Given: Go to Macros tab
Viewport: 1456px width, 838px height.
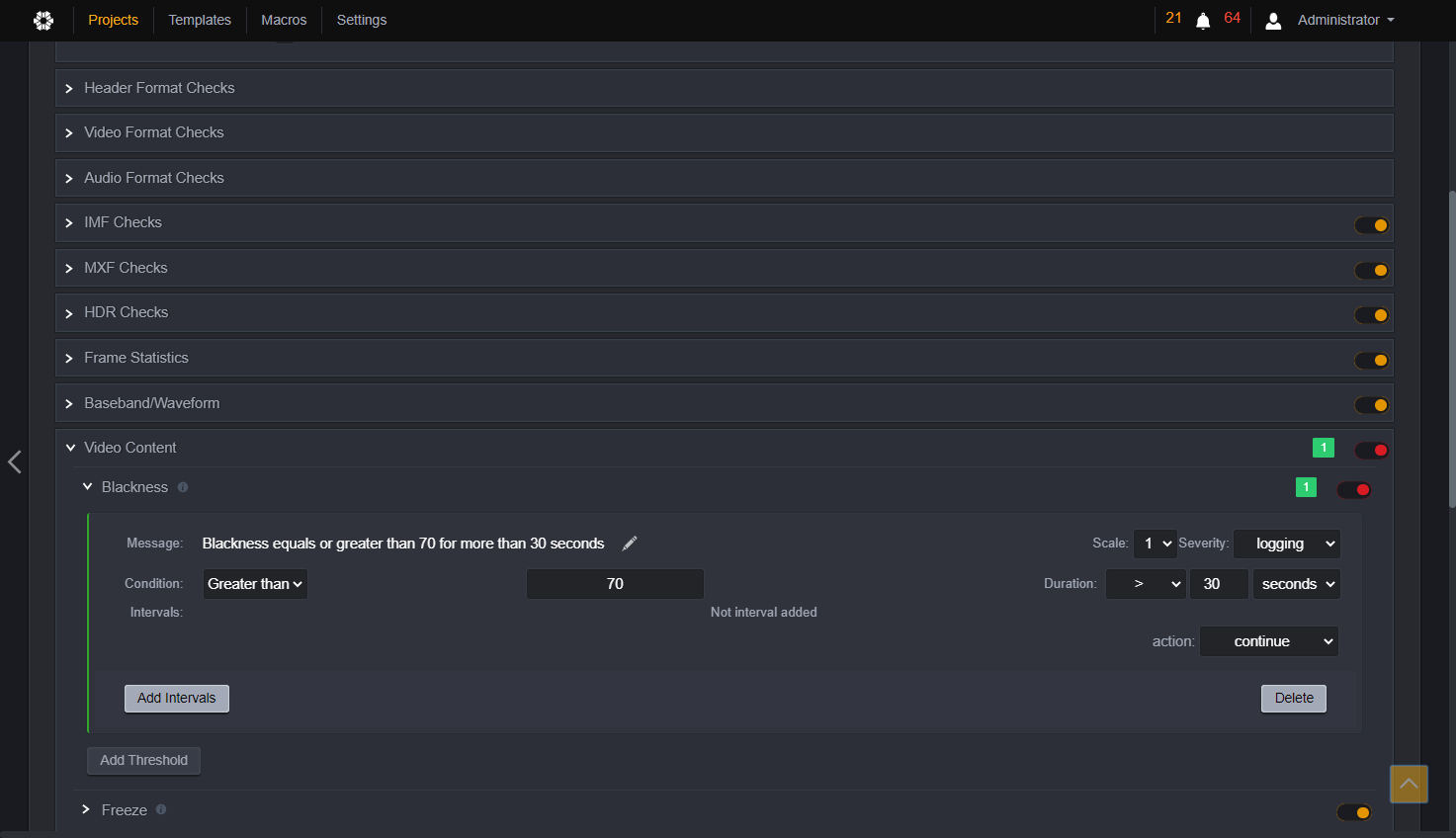Looking at the screenshot, I should 284,20.
